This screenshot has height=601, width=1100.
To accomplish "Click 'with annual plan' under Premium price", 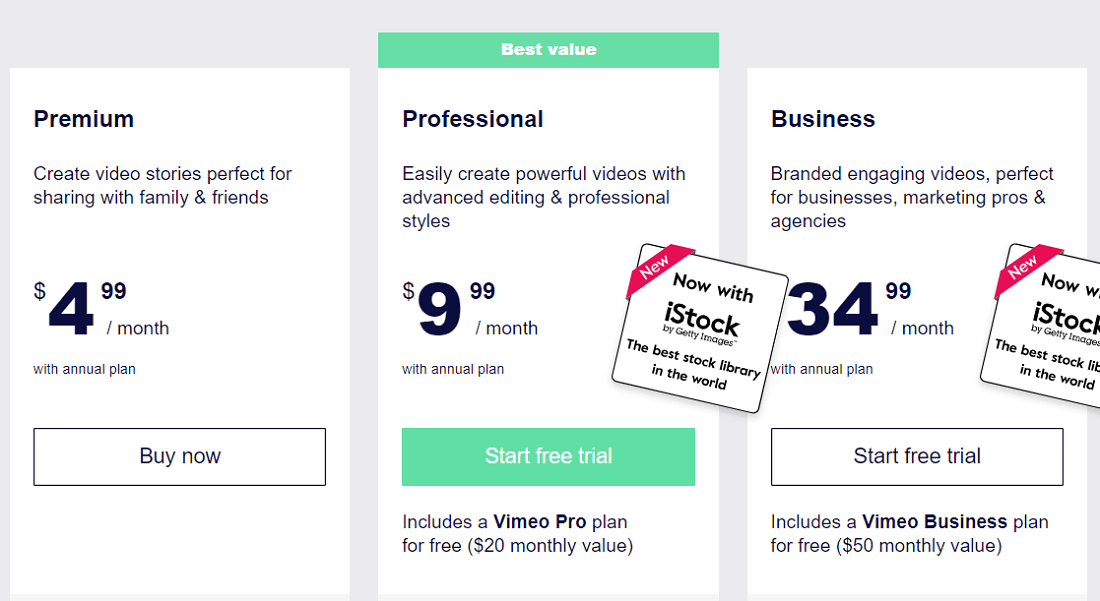I will click(84, 370).
